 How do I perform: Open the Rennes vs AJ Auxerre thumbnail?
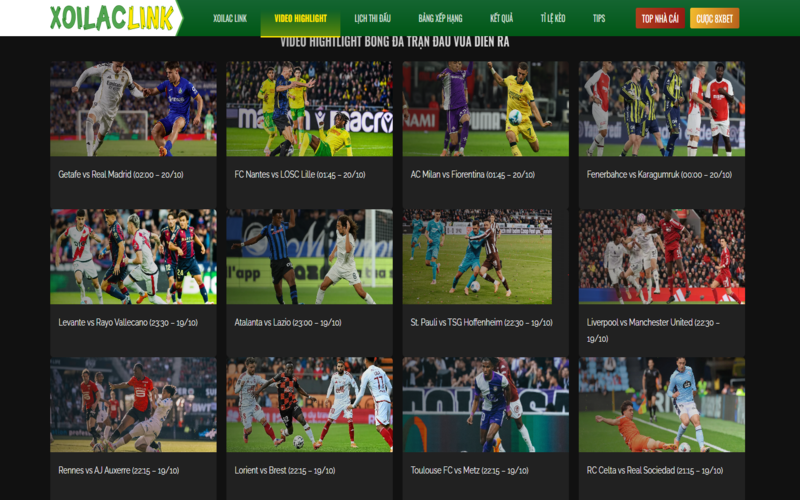click(133, 404)
